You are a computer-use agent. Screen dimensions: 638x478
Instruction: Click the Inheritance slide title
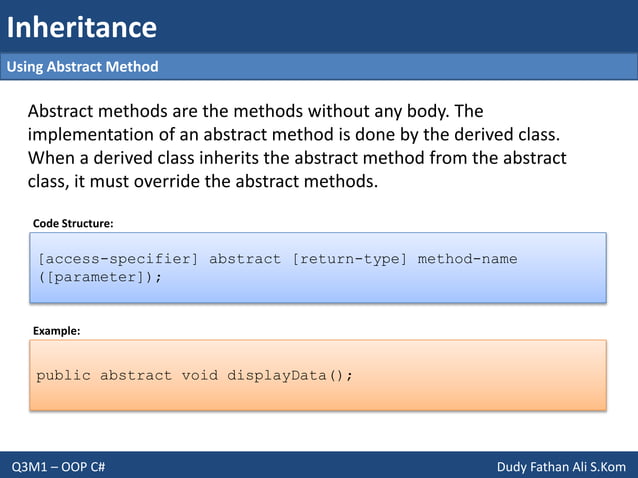82,27
